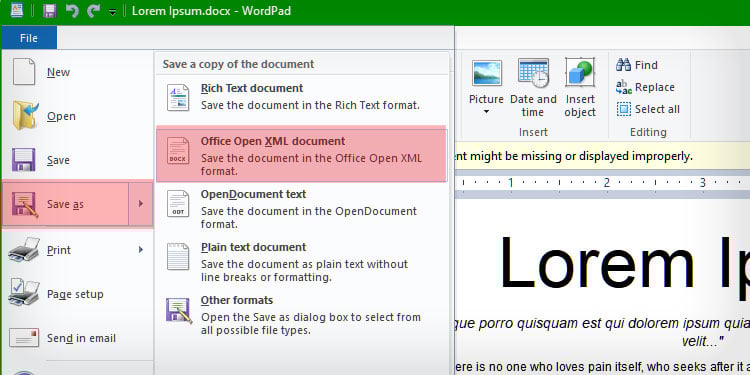The height and width of the screenshot is (375, 750).
Task: Click the Plain text document lined page icon
Action: [x=178, y=256]
